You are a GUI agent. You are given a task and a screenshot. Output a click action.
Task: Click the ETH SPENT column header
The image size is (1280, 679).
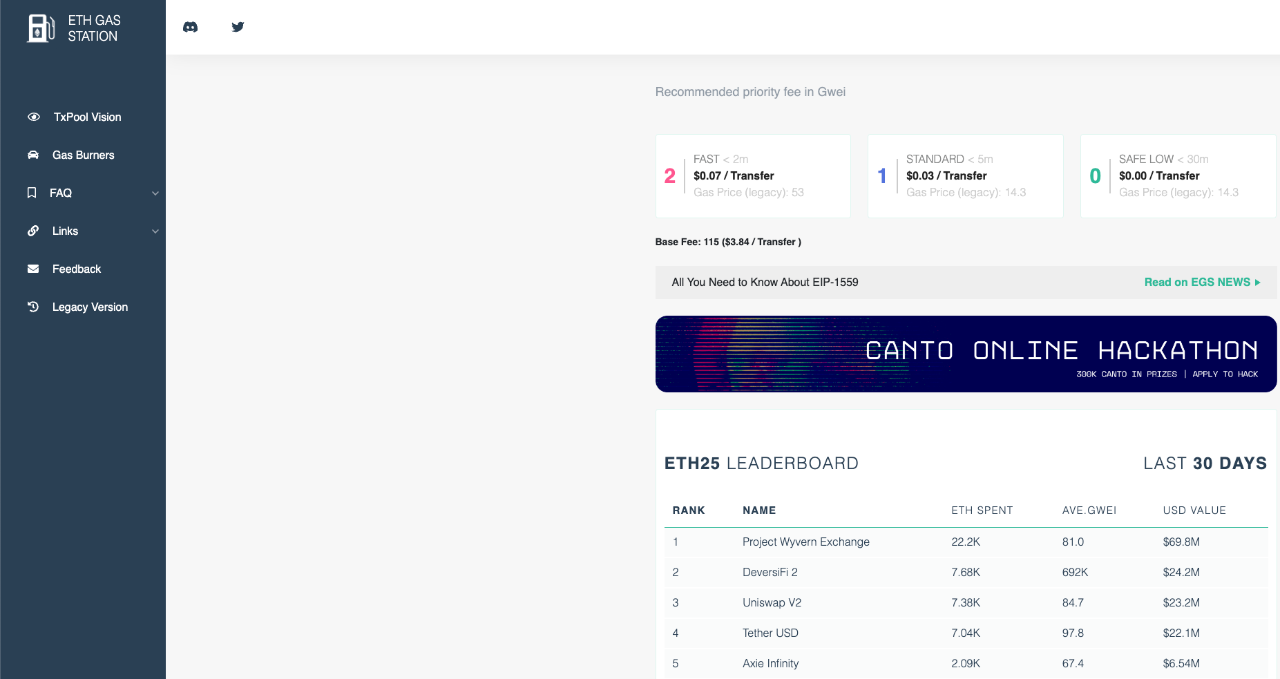pyautogui.click(x=982, y=510)
